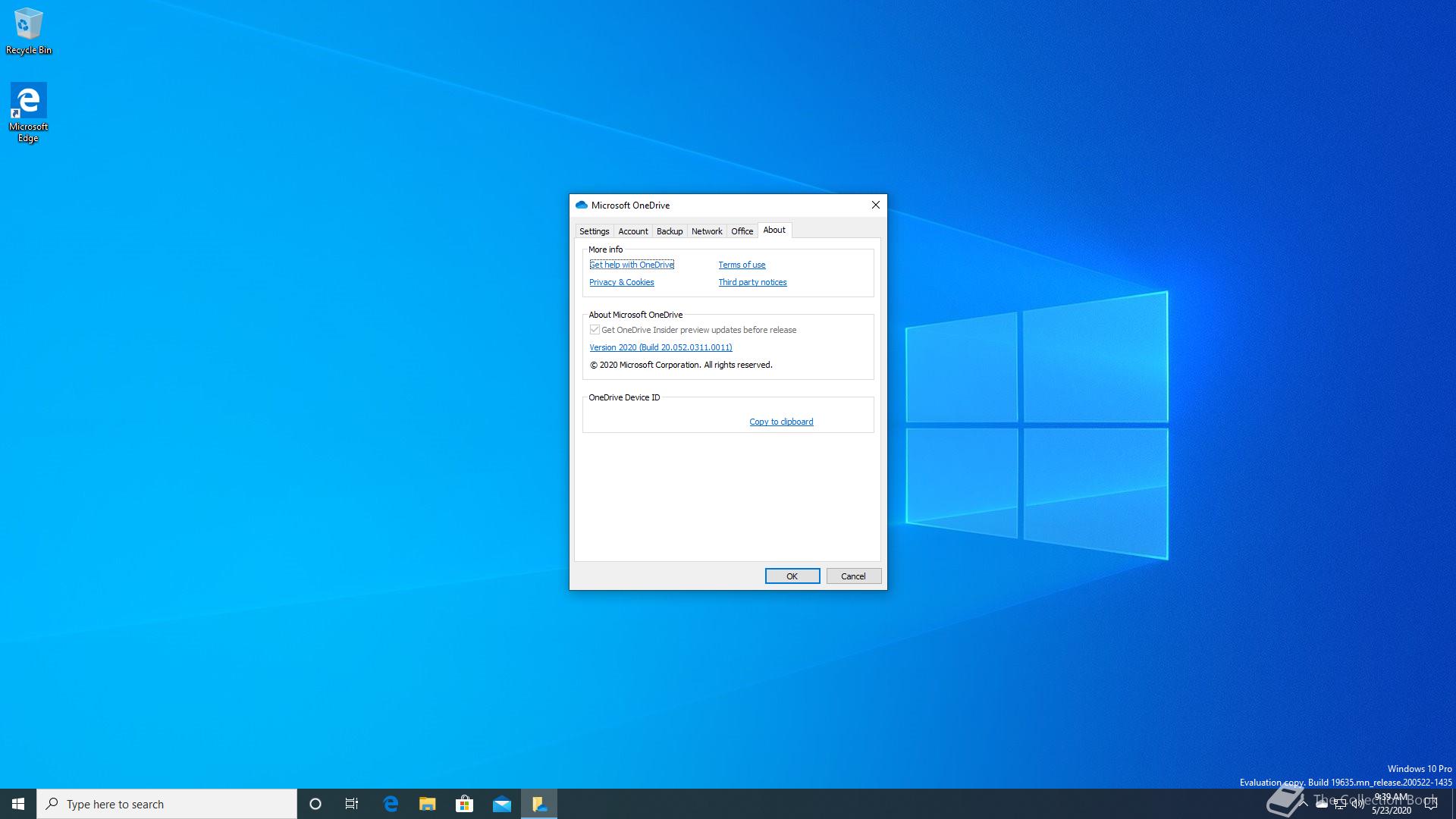The image size is (1456, 819).
Task: Switch to the Account tab
Action: click(x=633, y=231)
